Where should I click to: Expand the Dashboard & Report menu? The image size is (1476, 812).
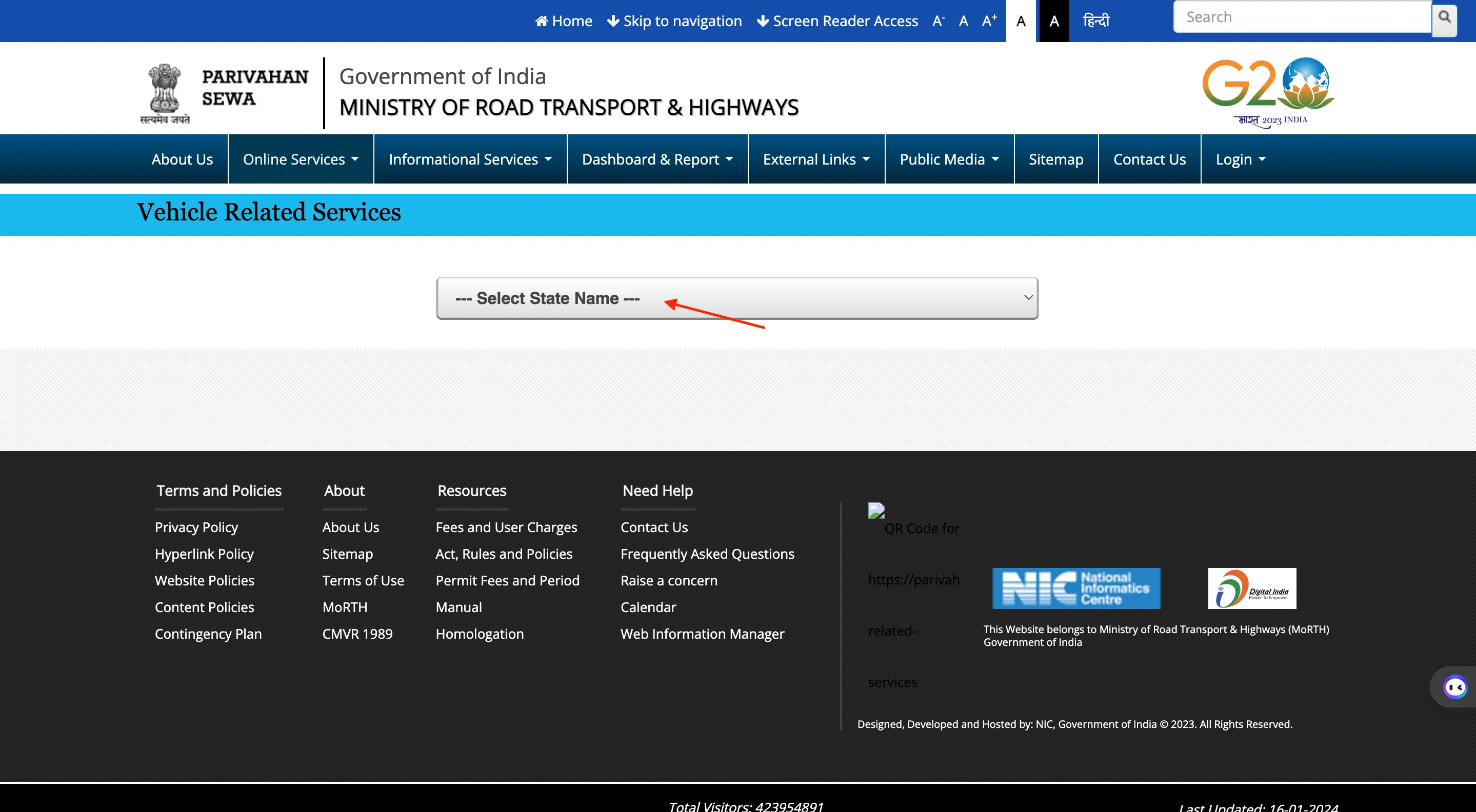[656, 159]
